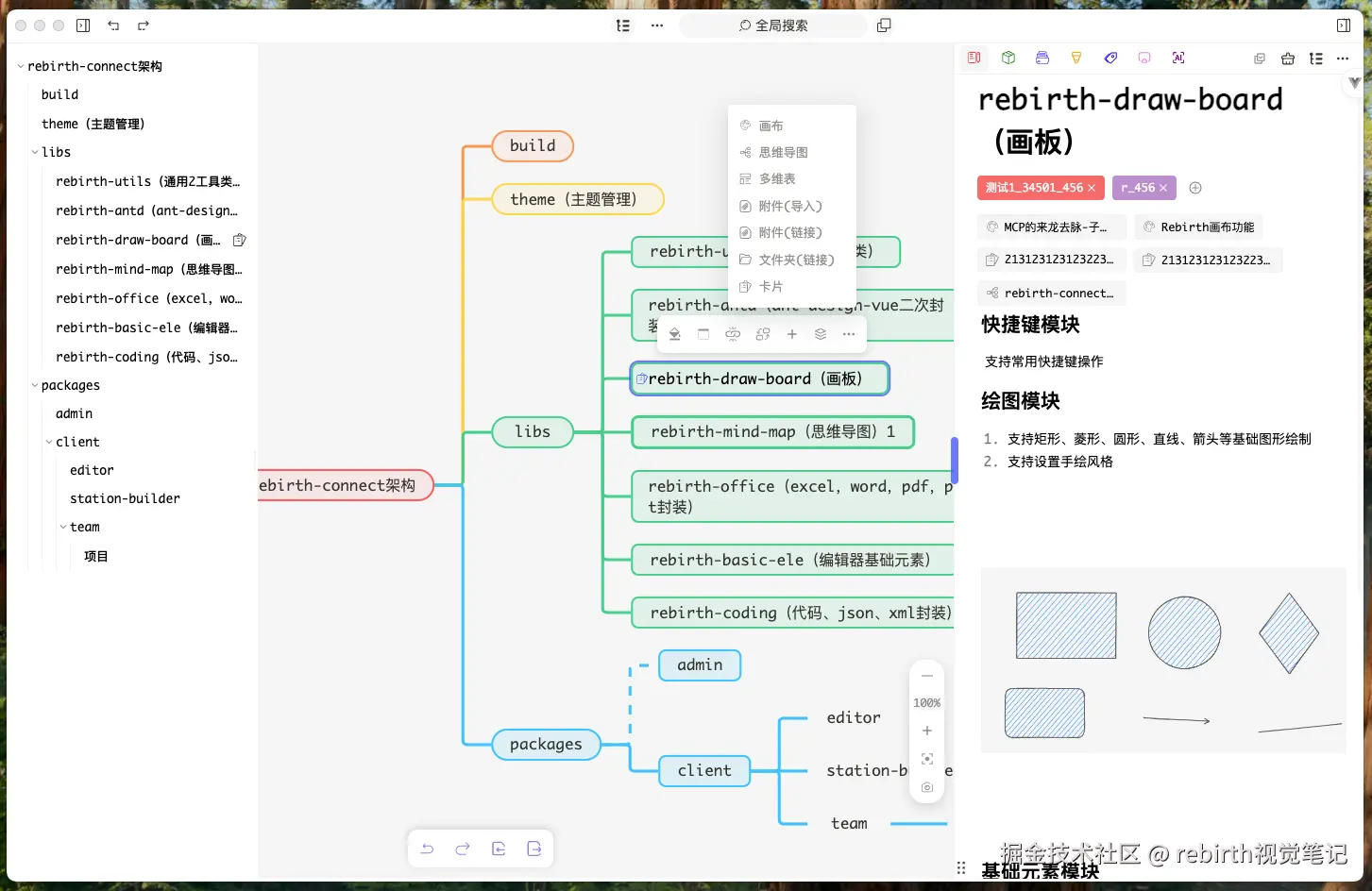Open the outline list icon near global search
The image size is (1372, 891).
622,25
